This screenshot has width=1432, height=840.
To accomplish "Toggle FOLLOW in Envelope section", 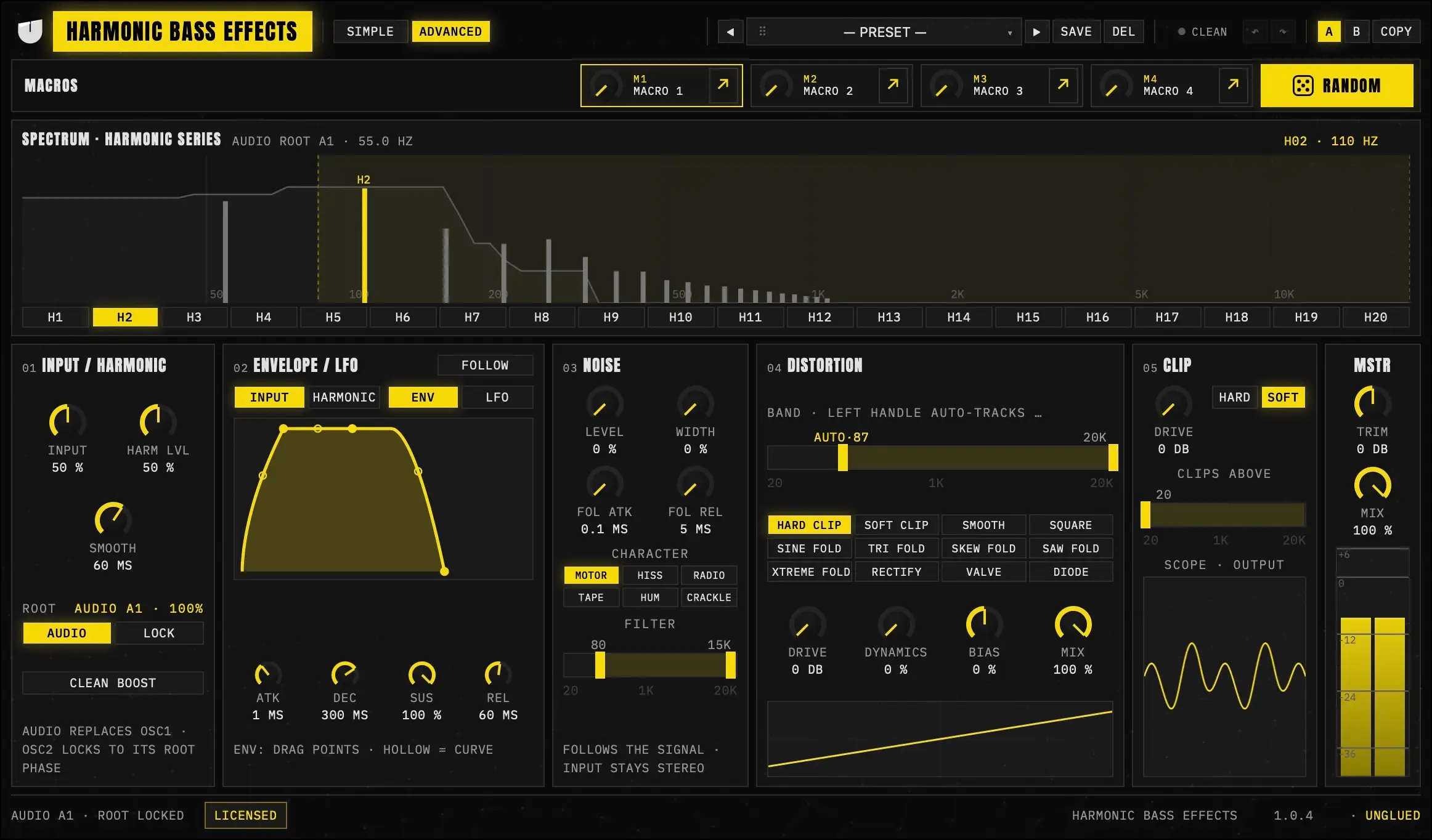I will [x=485, y=365].
